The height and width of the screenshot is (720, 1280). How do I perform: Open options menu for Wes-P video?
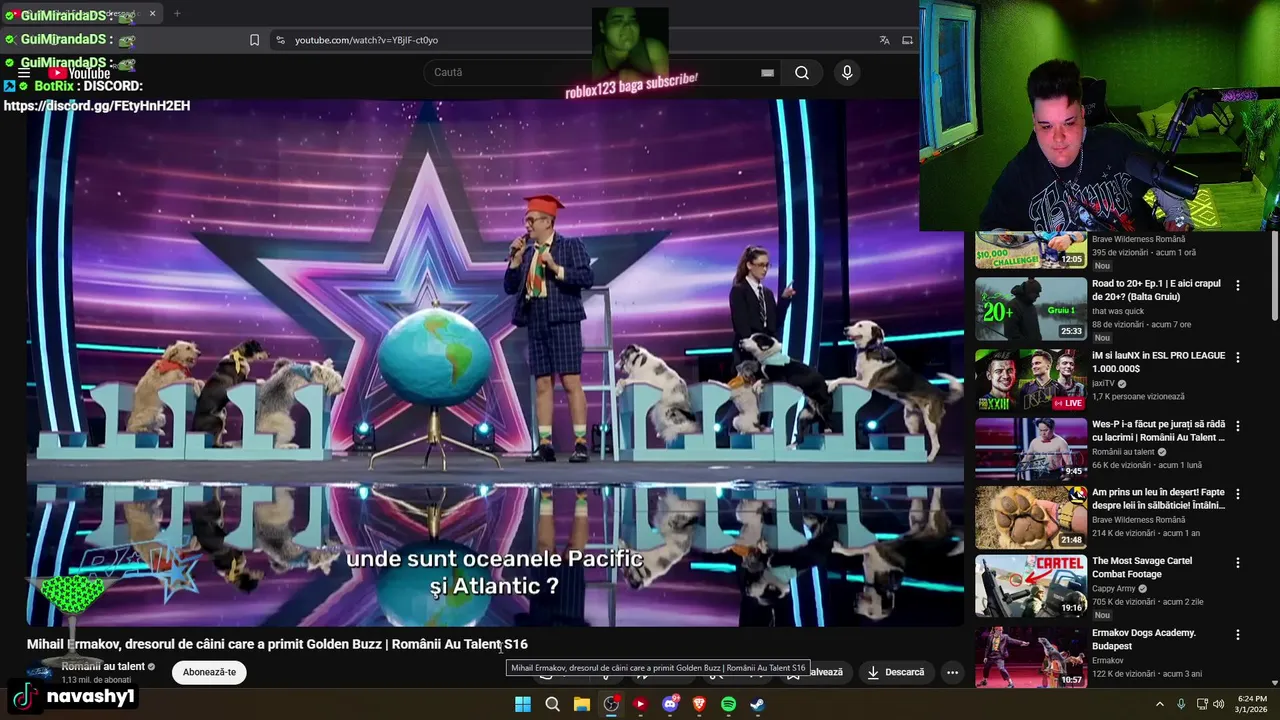point(1237,426)
